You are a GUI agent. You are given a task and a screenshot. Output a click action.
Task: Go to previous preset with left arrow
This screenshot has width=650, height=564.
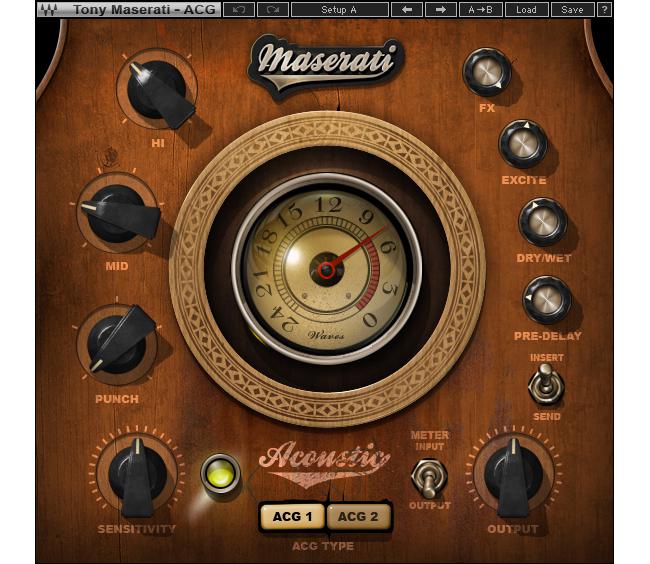[406, 10]
